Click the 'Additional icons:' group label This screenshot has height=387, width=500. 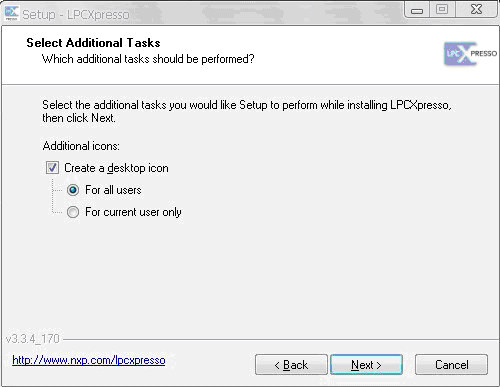81,146
